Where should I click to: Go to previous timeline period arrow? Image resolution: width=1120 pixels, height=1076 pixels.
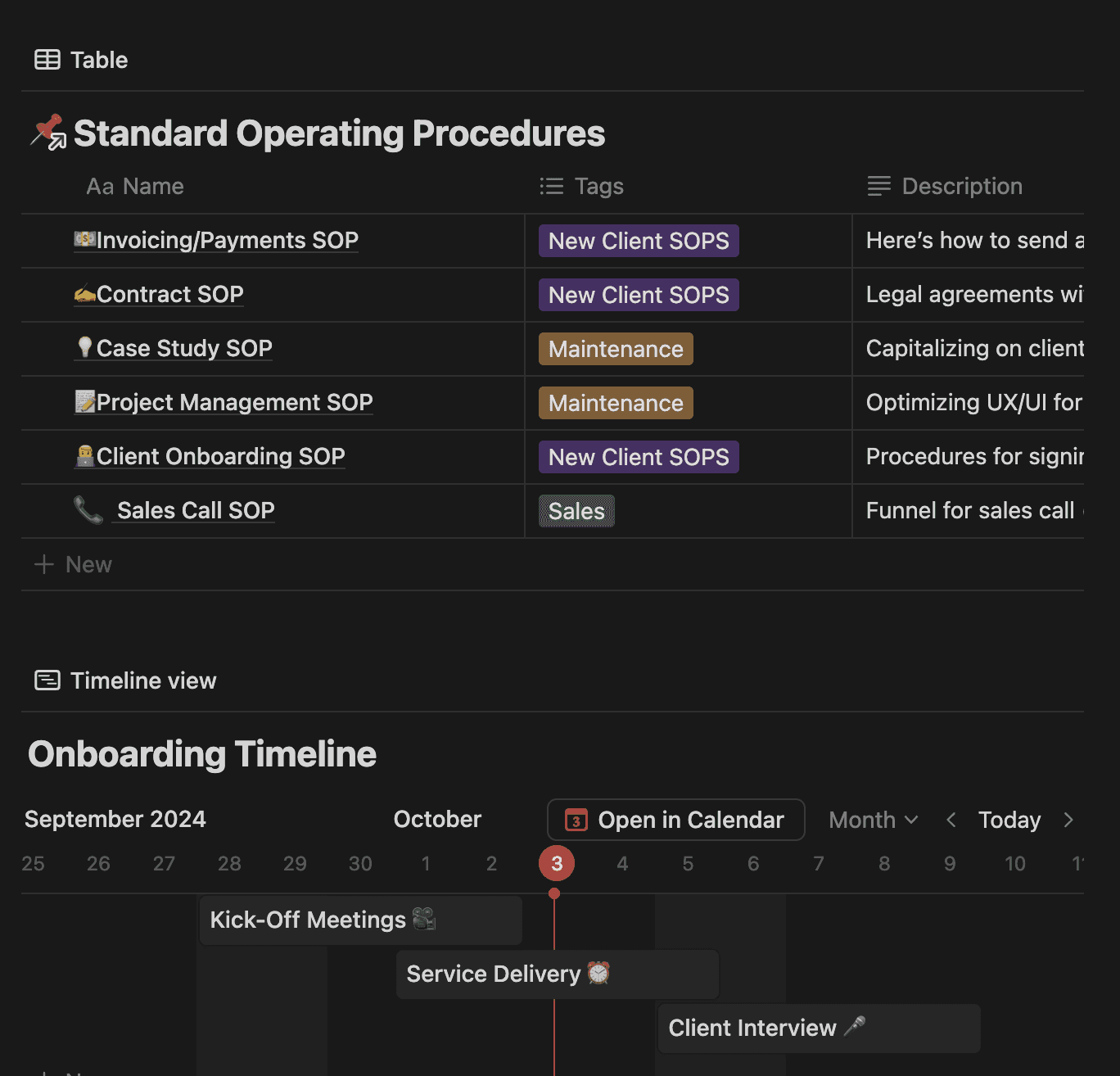pyautogui.click(x=951, y=820)
